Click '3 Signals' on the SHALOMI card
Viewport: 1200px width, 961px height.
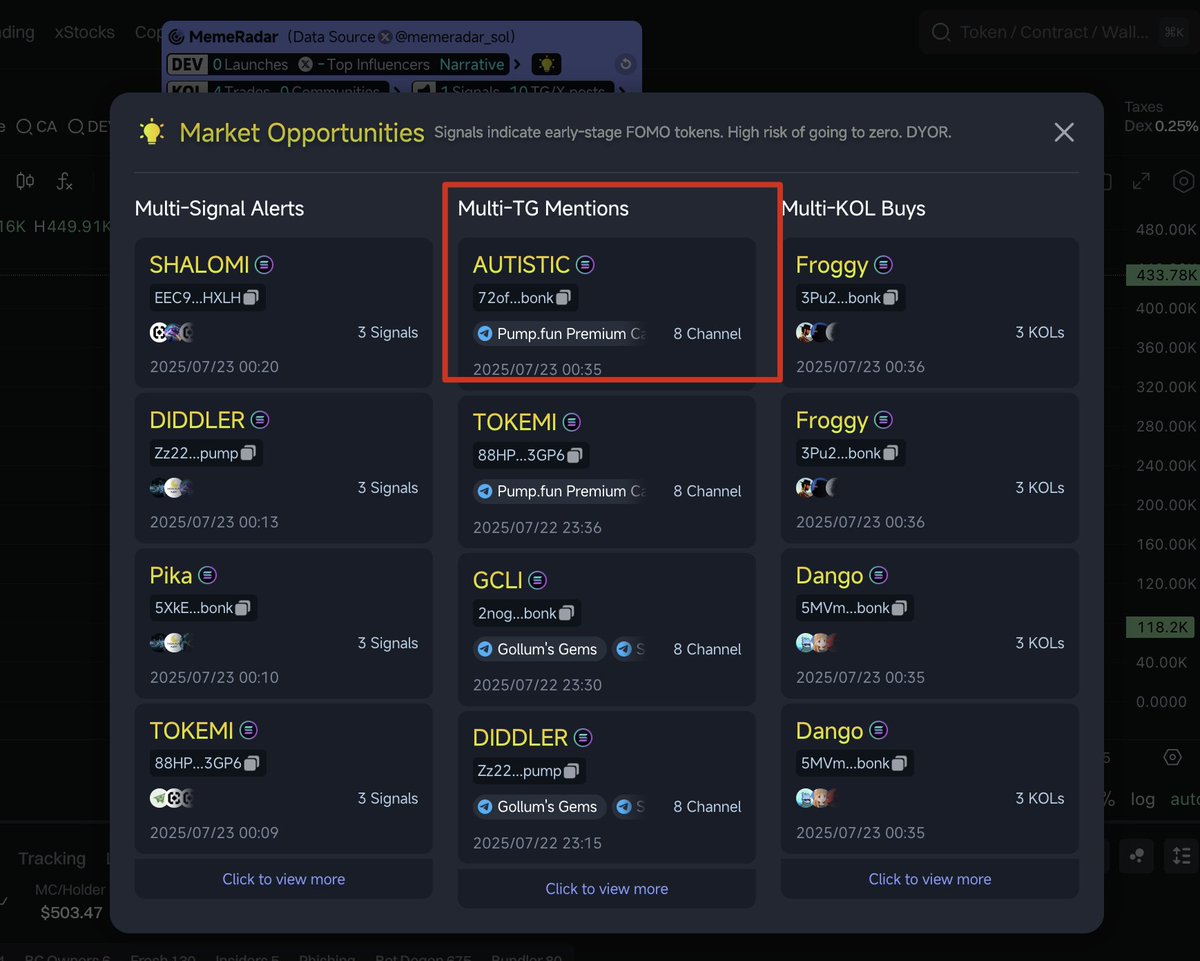388,333
